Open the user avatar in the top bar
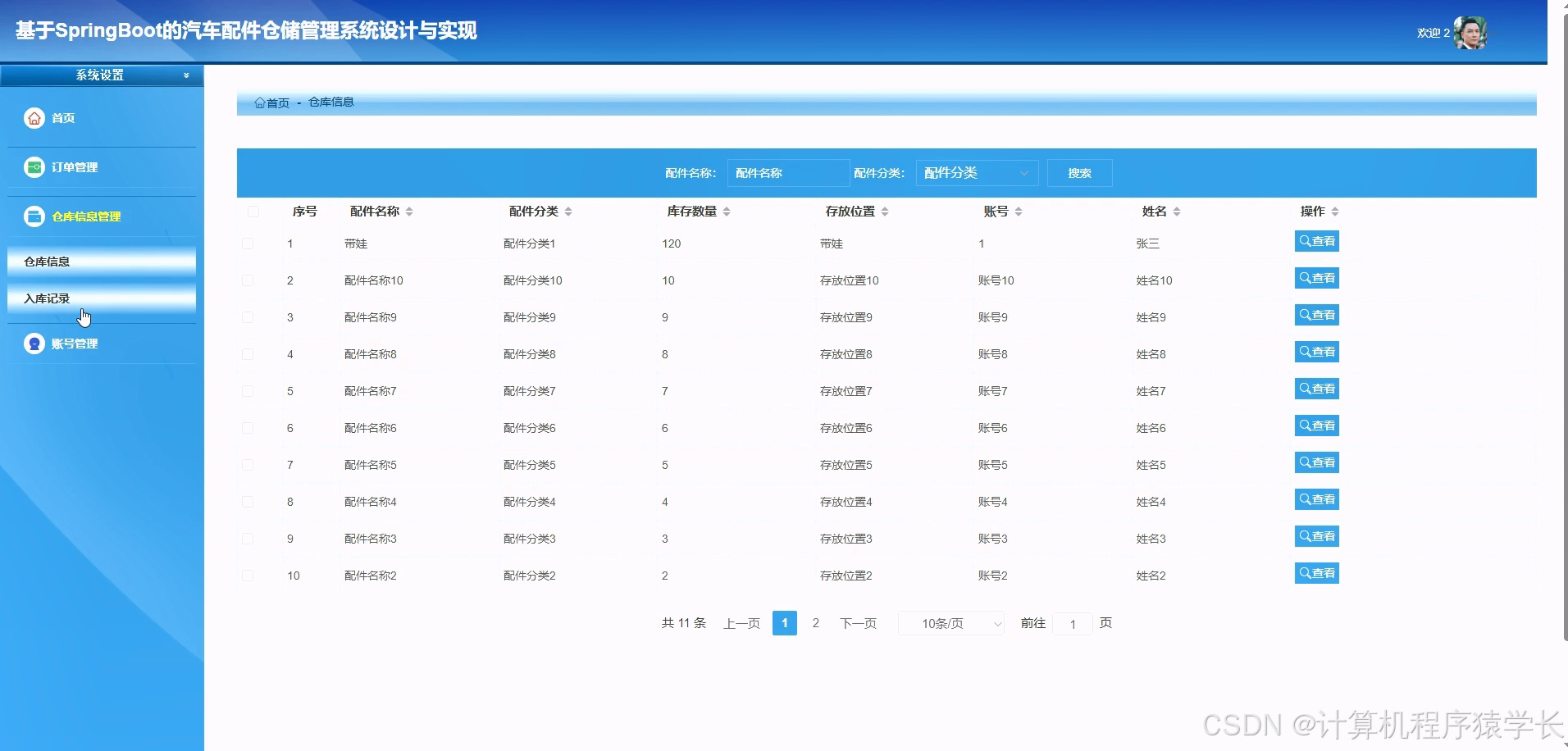Image resolution: width=1568 pixels, height=751 pixels. [1472, 31]
